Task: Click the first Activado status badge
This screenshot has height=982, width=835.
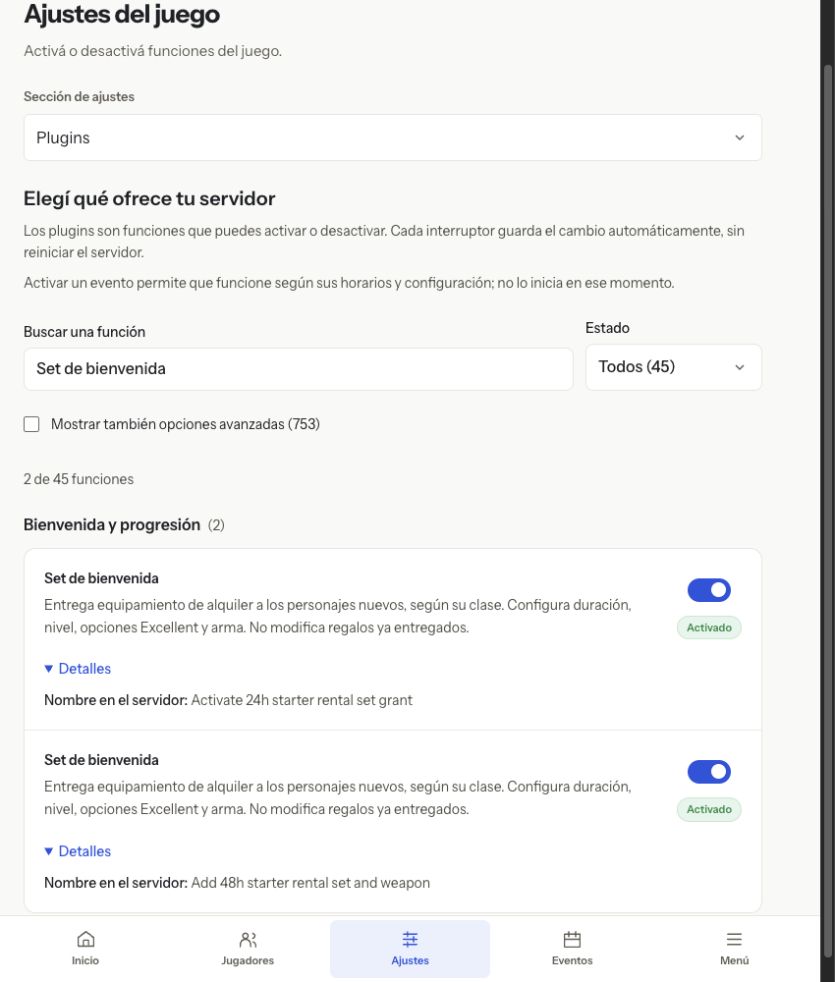Action: 708,628
